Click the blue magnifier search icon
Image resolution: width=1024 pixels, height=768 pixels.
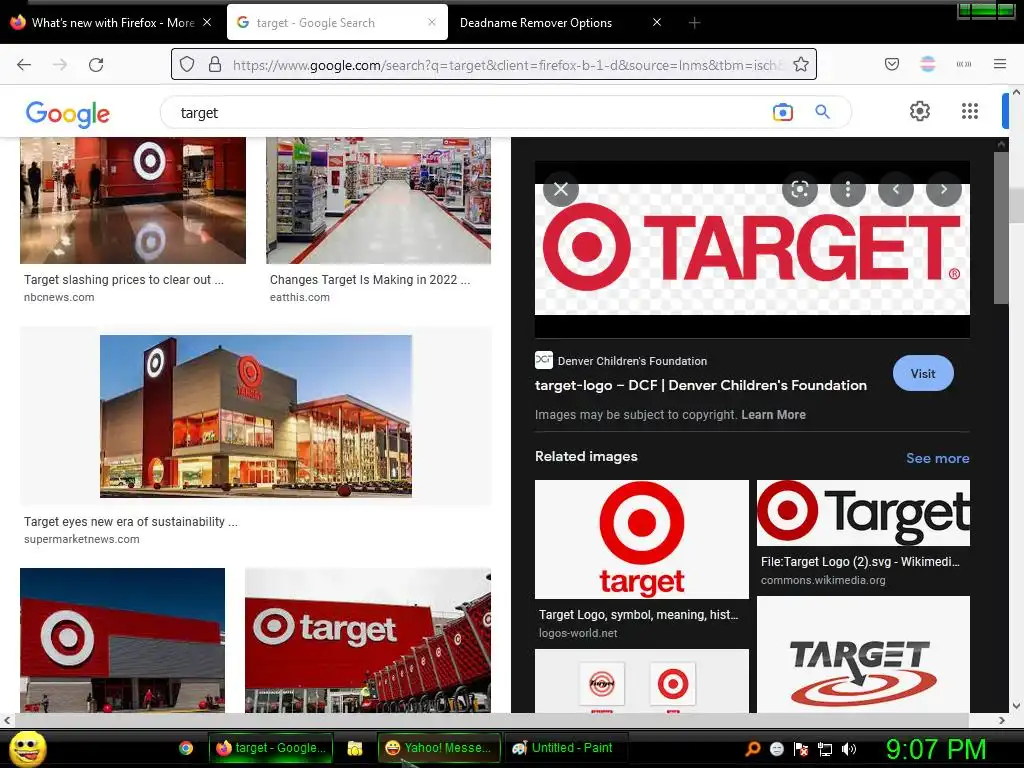823,112
